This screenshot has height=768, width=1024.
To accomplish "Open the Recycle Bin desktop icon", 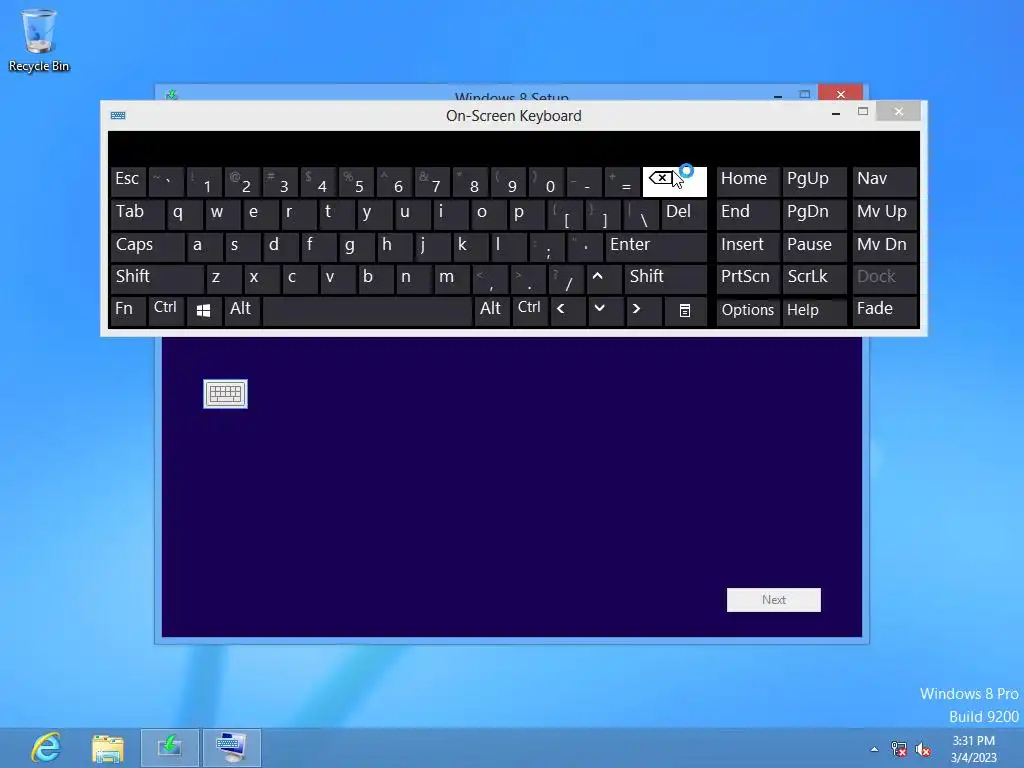I will pyautogui.click(x=39, y=40).
